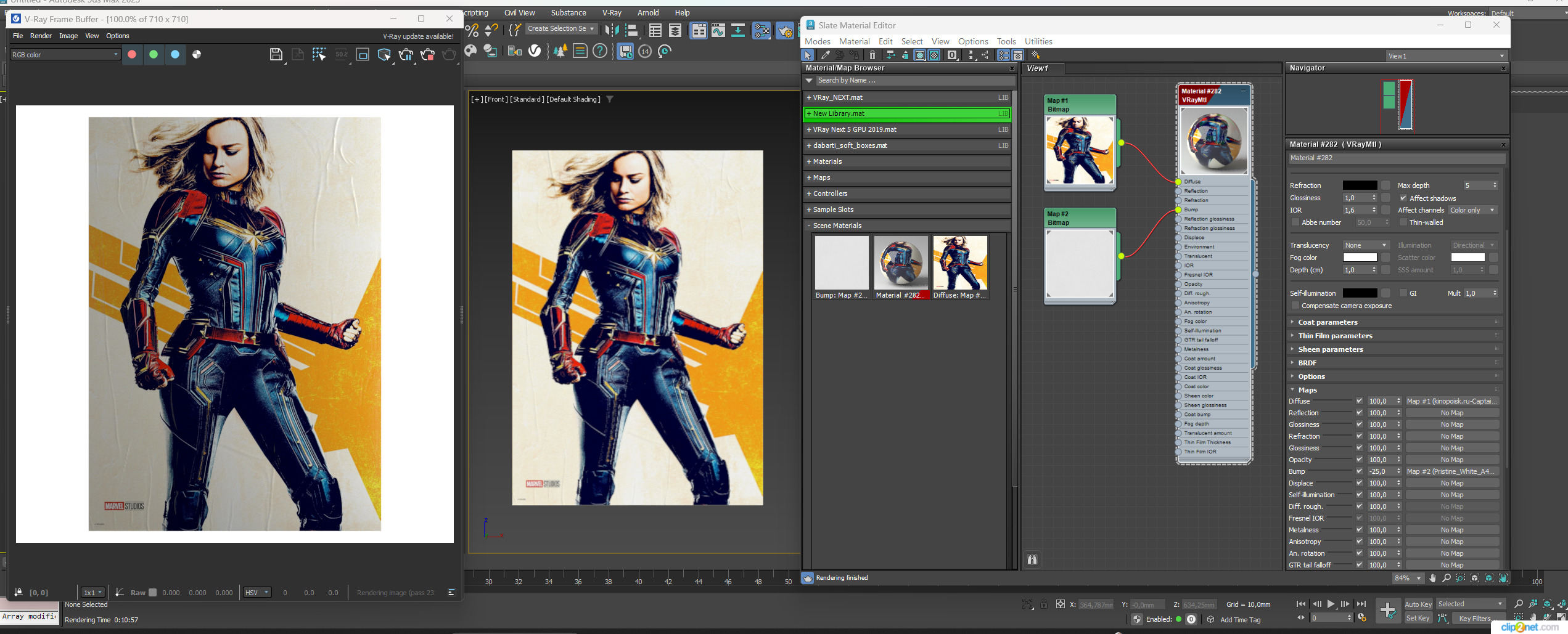Activate region render selection tool in Frame Buffer
This screenshot has height=634, width=1568.
pos(319,55)
